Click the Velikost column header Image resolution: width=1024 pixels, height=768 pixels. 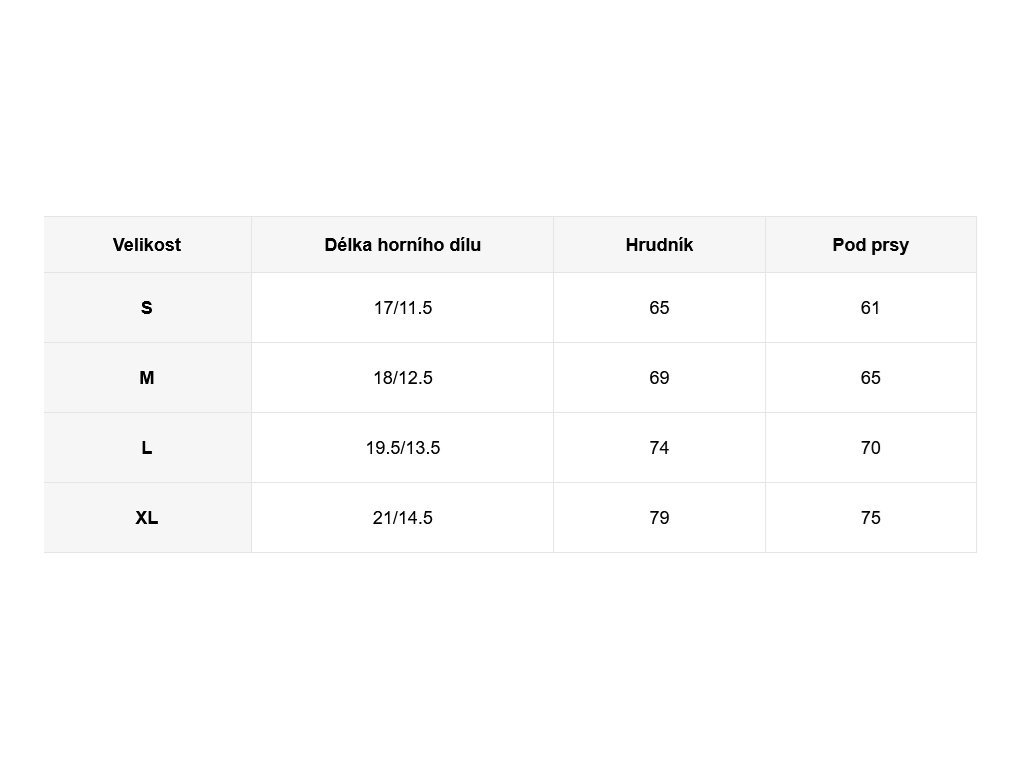(x=147, y=245)
